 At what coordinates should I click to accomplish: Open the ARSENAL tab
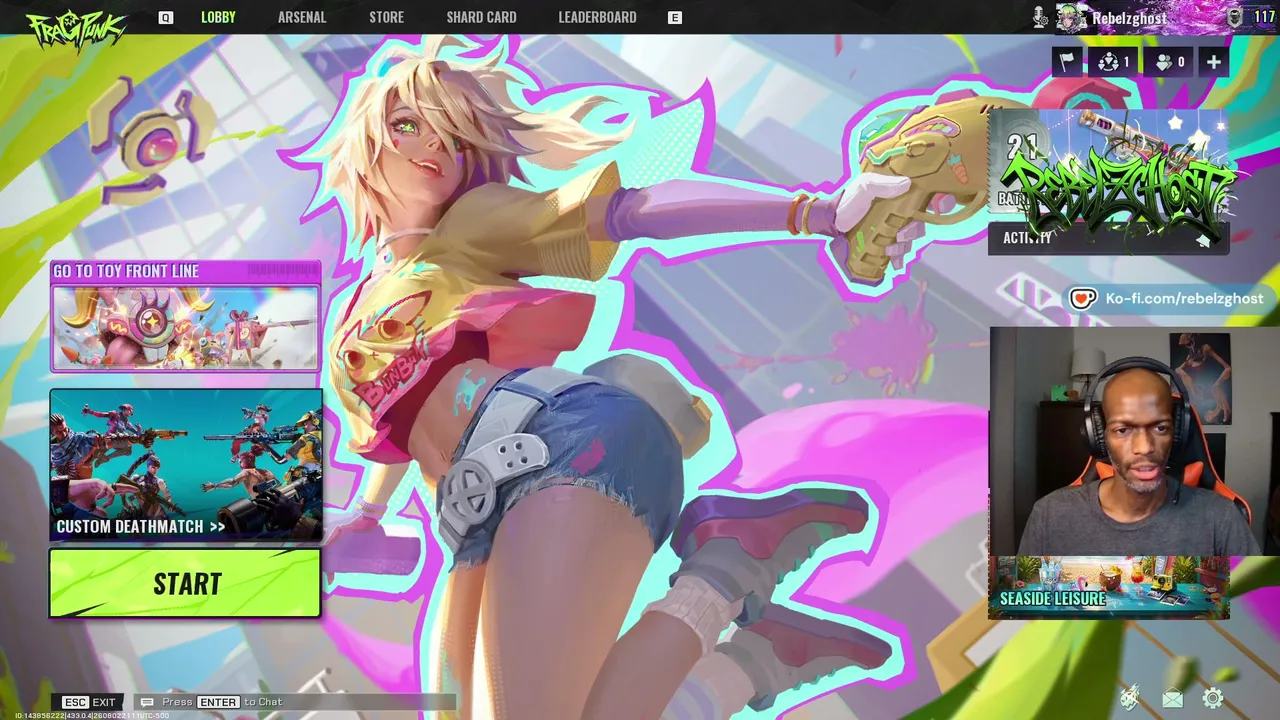coord(302,17)
